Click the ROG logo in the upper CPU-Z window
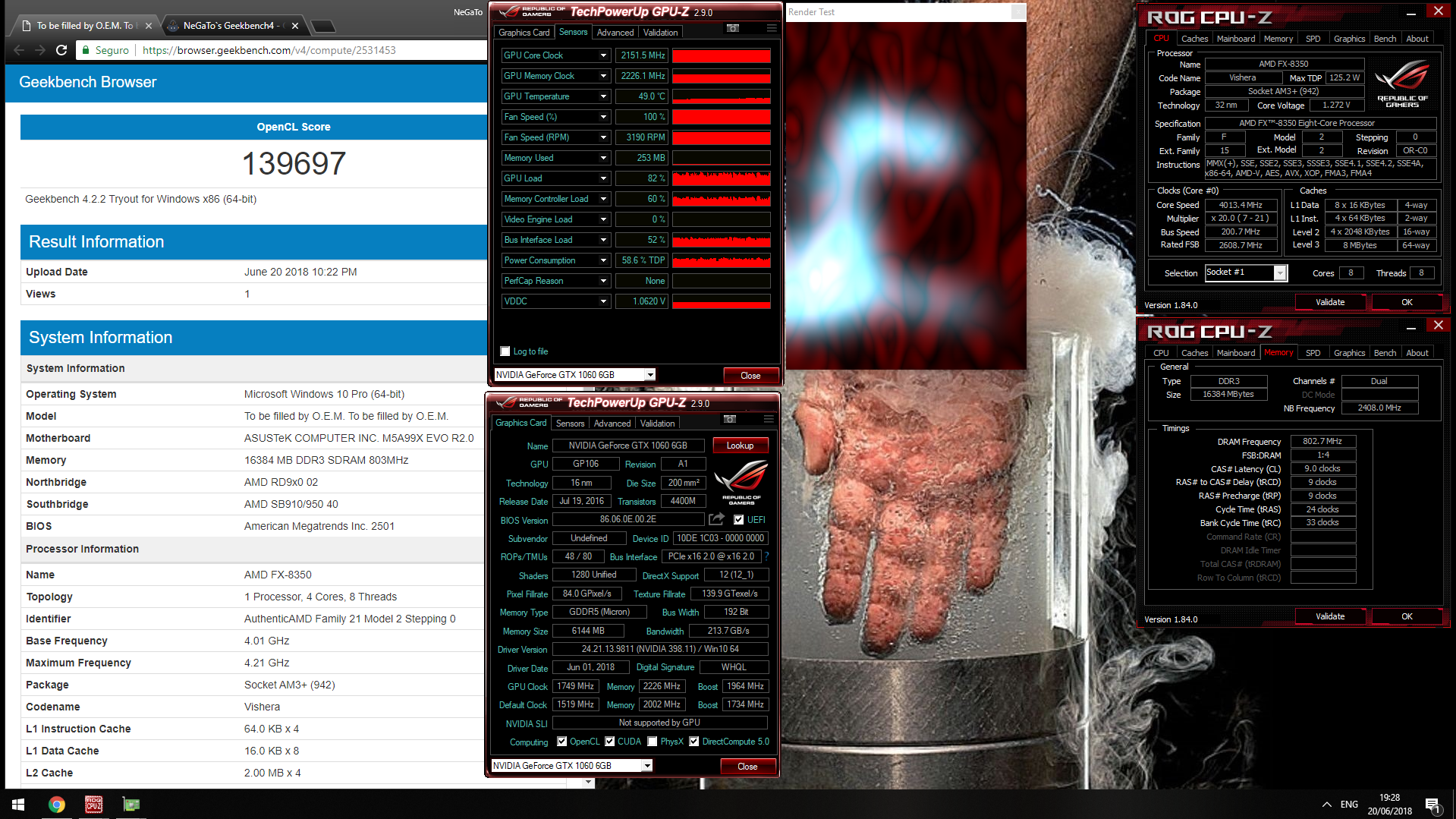 tap(1402, 83)
